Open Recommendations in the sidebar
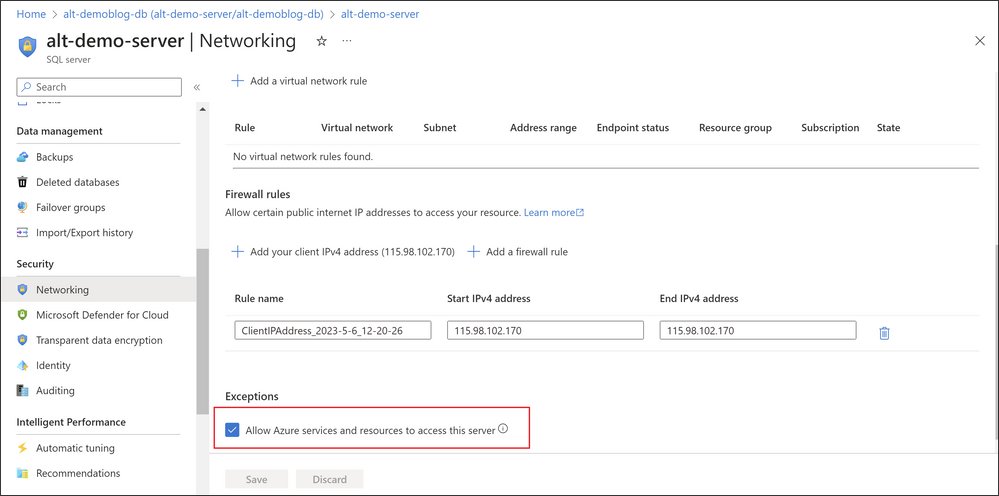This screenshot has width=999, height=496. tap(78, 473)
